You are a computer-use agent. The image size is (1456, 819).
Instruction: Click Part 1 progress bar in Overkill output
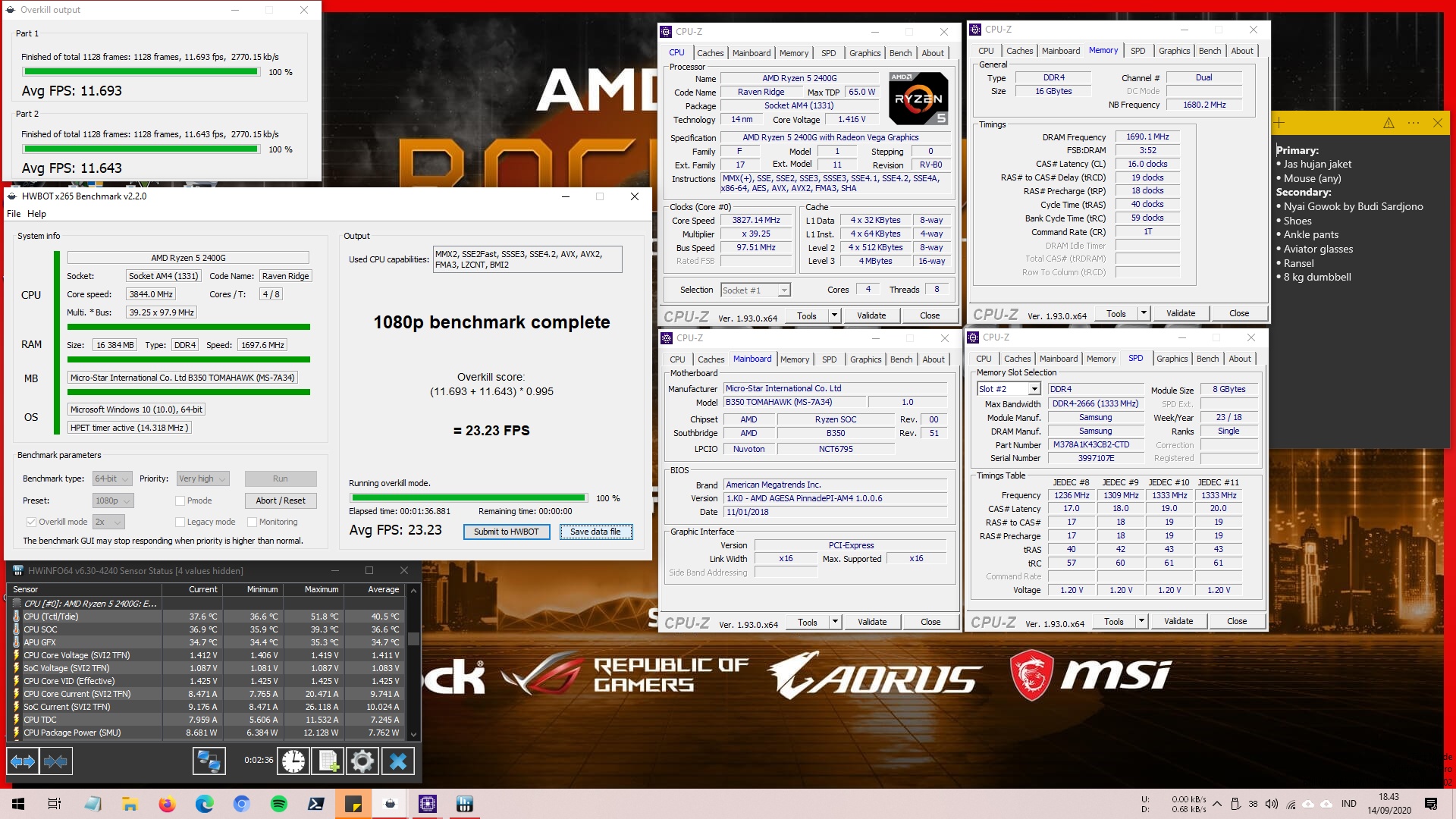(x=141, y=72)
